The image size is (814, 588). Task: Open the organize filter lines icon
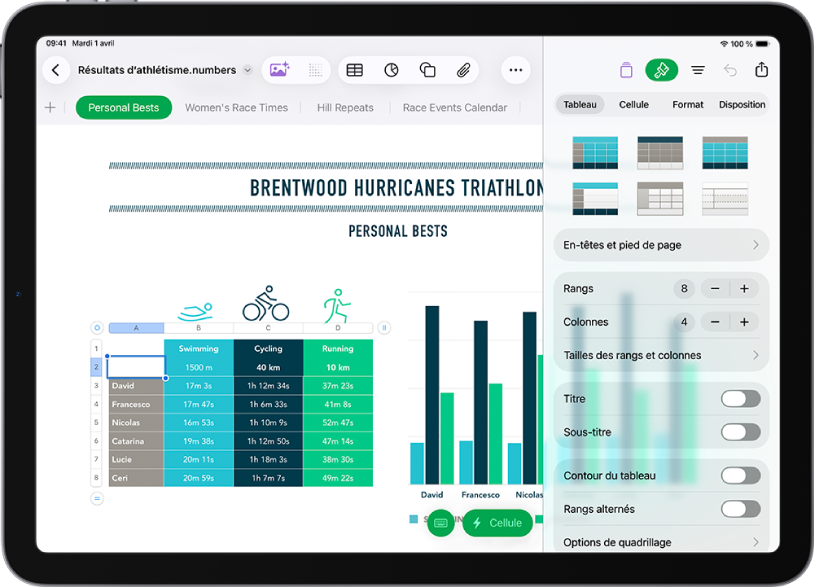698,70
